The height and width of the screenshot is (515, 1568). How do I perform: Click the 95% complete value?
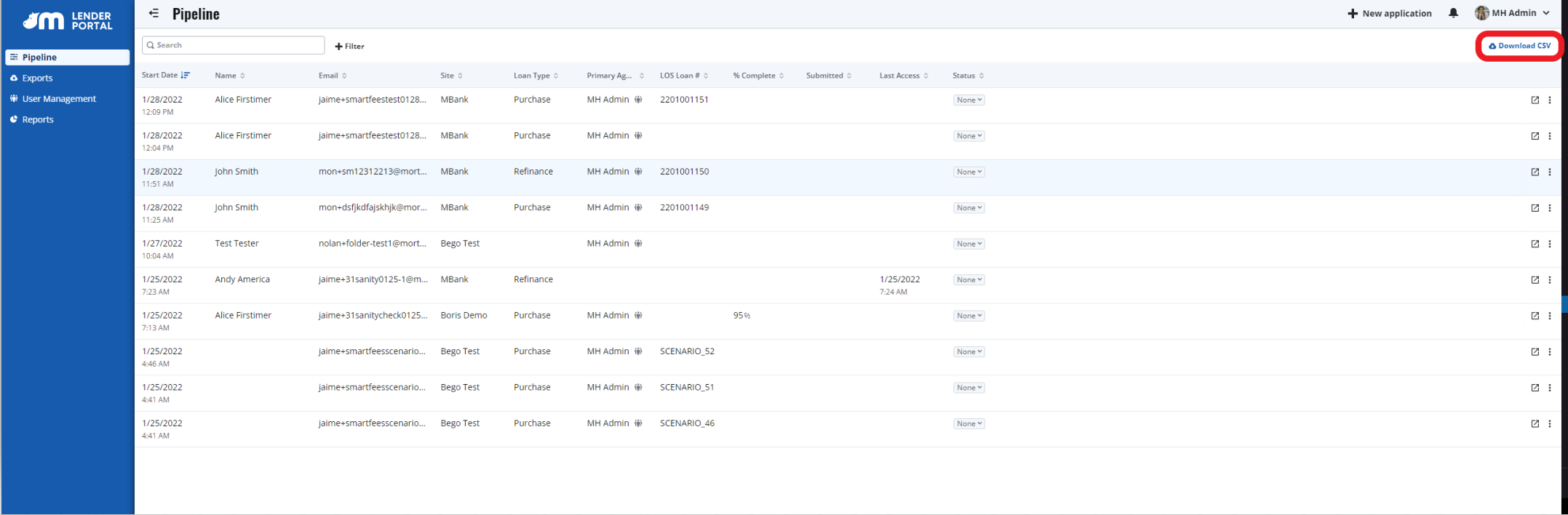point(741,316)
